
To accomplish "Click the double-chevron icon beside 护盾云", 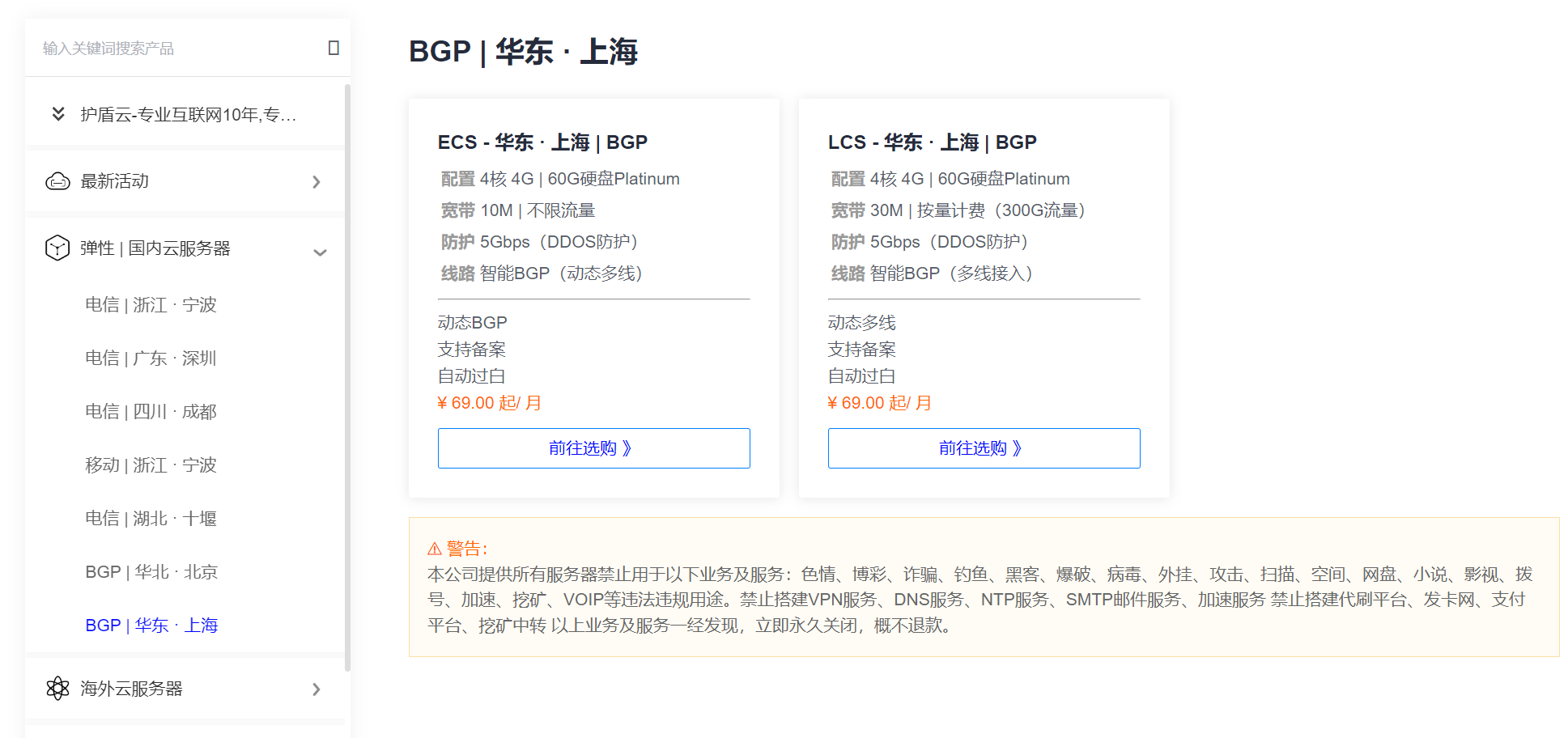I will click(x=58, y=113).
